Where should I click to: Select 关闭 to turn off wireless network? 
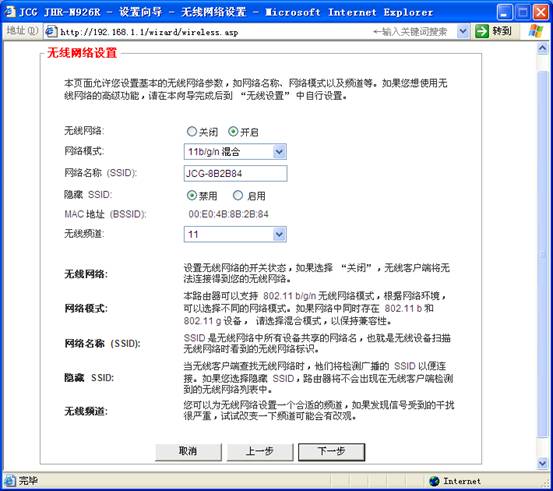point(192,132)
